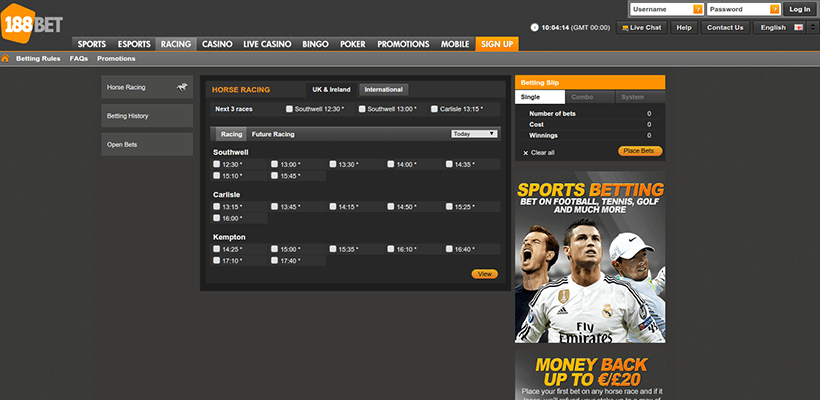Click the Sports Betting banner image
Screen dimensions: 820x400
click(x=590, y=257)
